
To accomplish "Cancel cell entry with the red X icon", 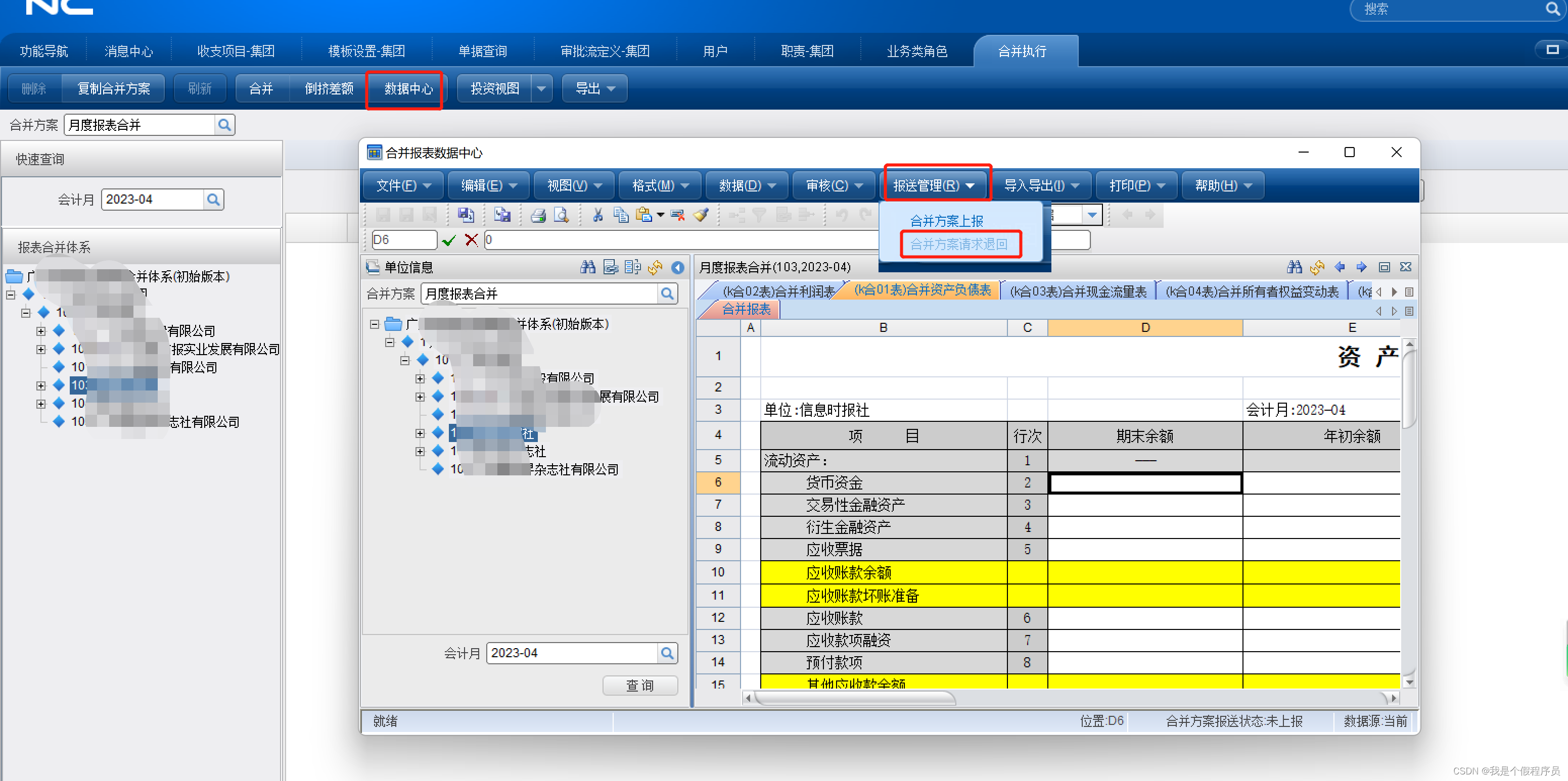I will [x=471, y=240].
